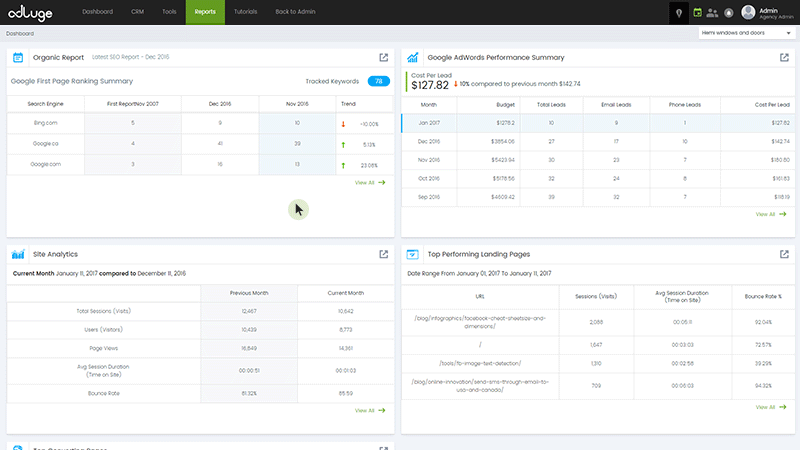The image size is (800, 450).
Task: Open the Dashboard menu item
Action: tap(97, 12)
